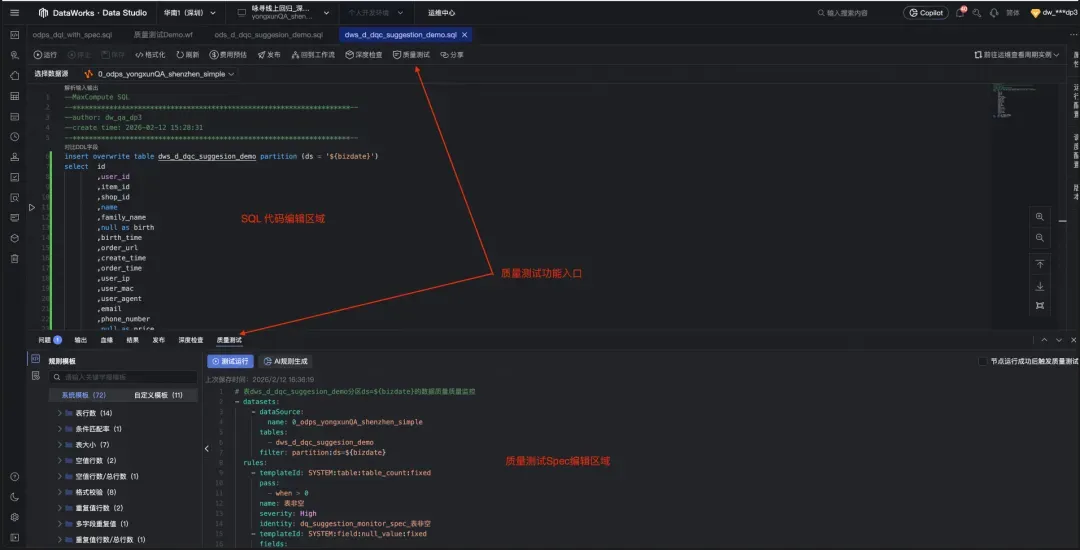1080x550 pixels.
Task: Click the 运行 run icon in toolbar
Action: click(38, 55)
